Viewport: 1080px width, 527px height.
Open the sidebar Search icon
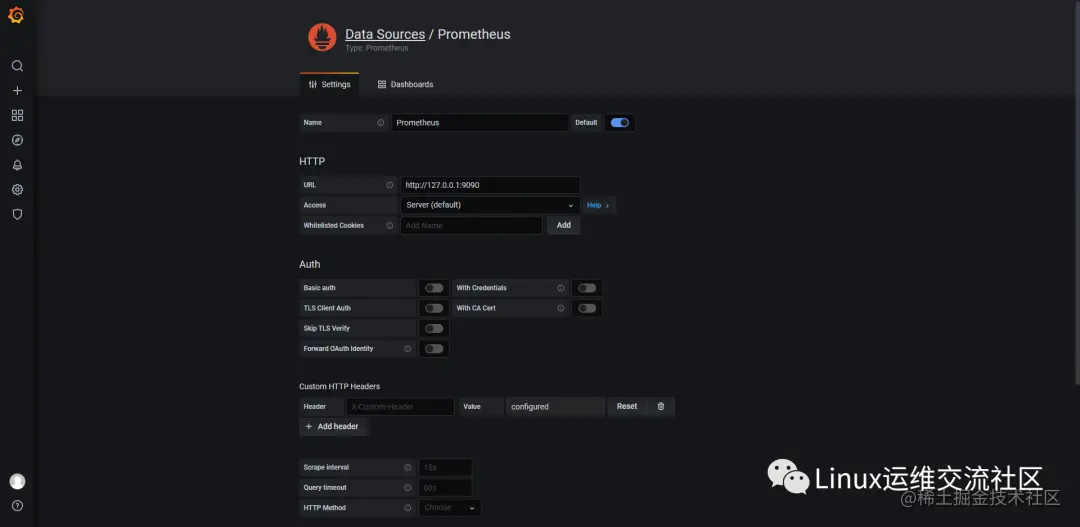click(x=18, y=66)
